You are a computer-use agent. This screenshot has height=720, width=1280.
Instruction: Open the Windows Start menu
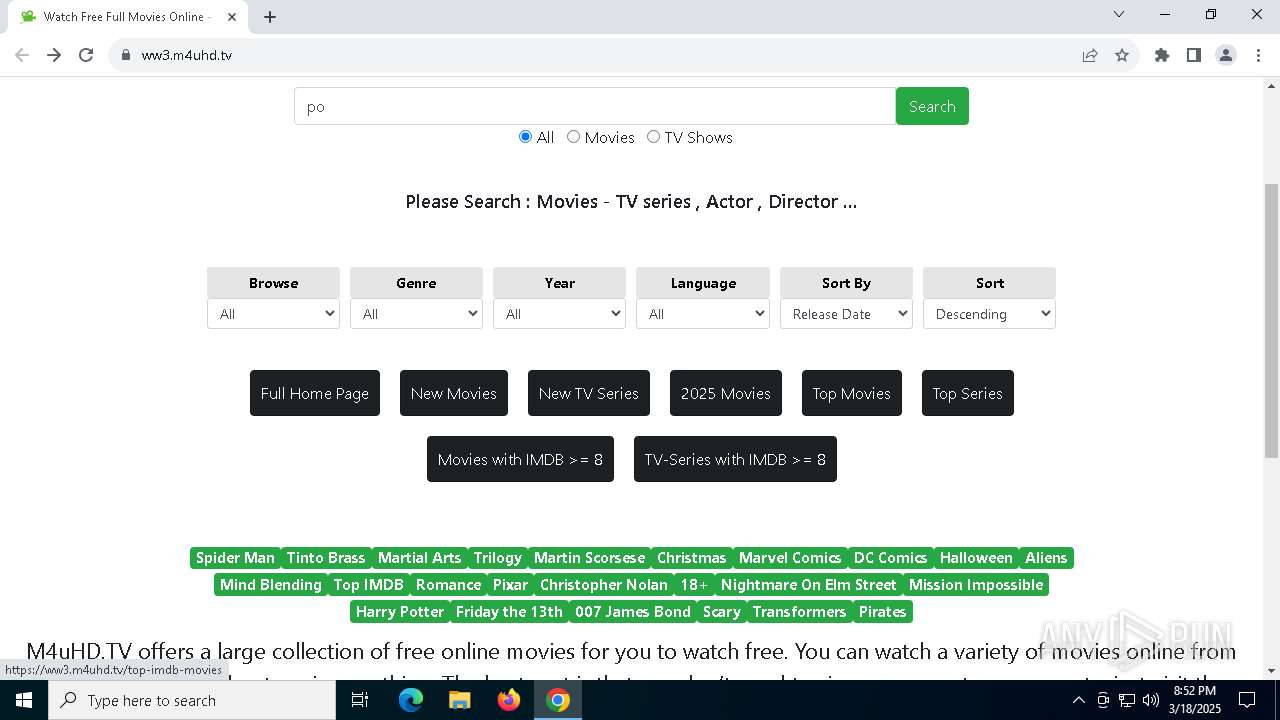pyautogui.click(x=24, y=700)
